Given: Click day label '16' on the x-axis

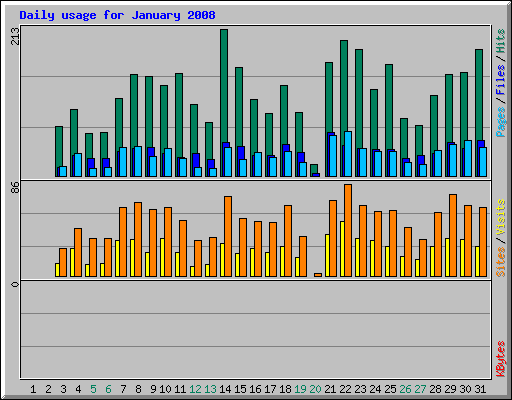Looking at the screenshot, I should (x=255, y=389).
